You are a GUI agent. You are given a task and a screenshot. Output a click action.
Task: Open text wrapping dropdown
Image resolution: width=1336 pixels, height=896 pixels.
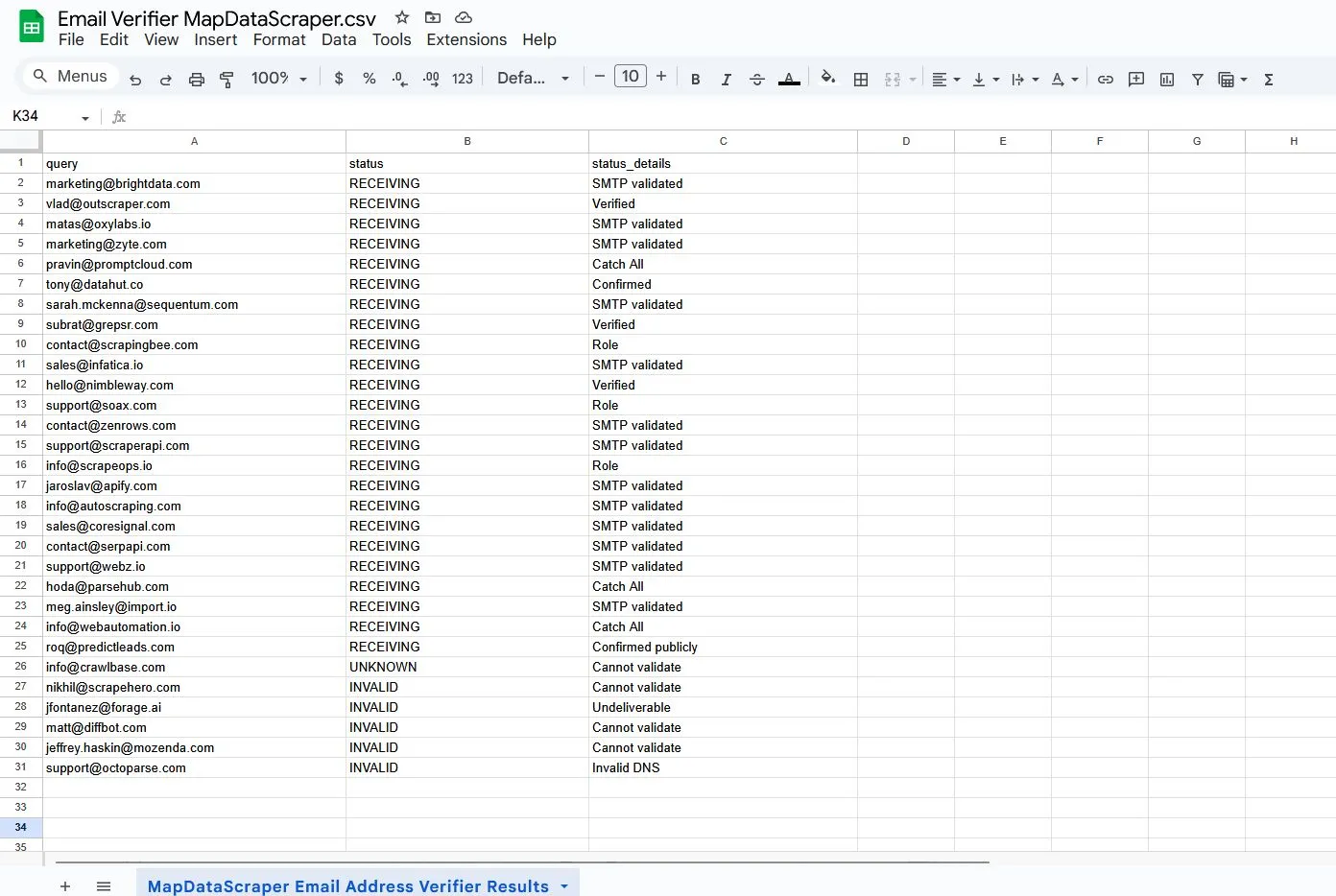1025,80
